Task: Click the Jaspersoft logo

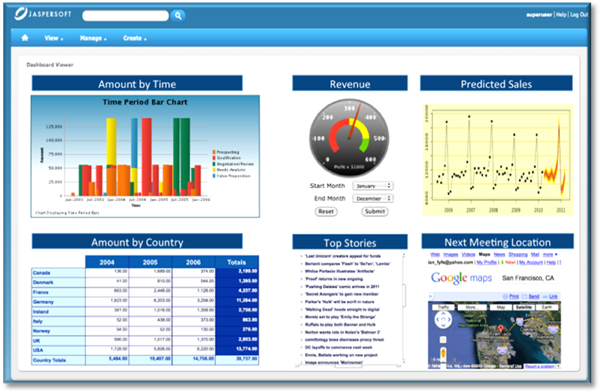Action: (x=43, y=14)
